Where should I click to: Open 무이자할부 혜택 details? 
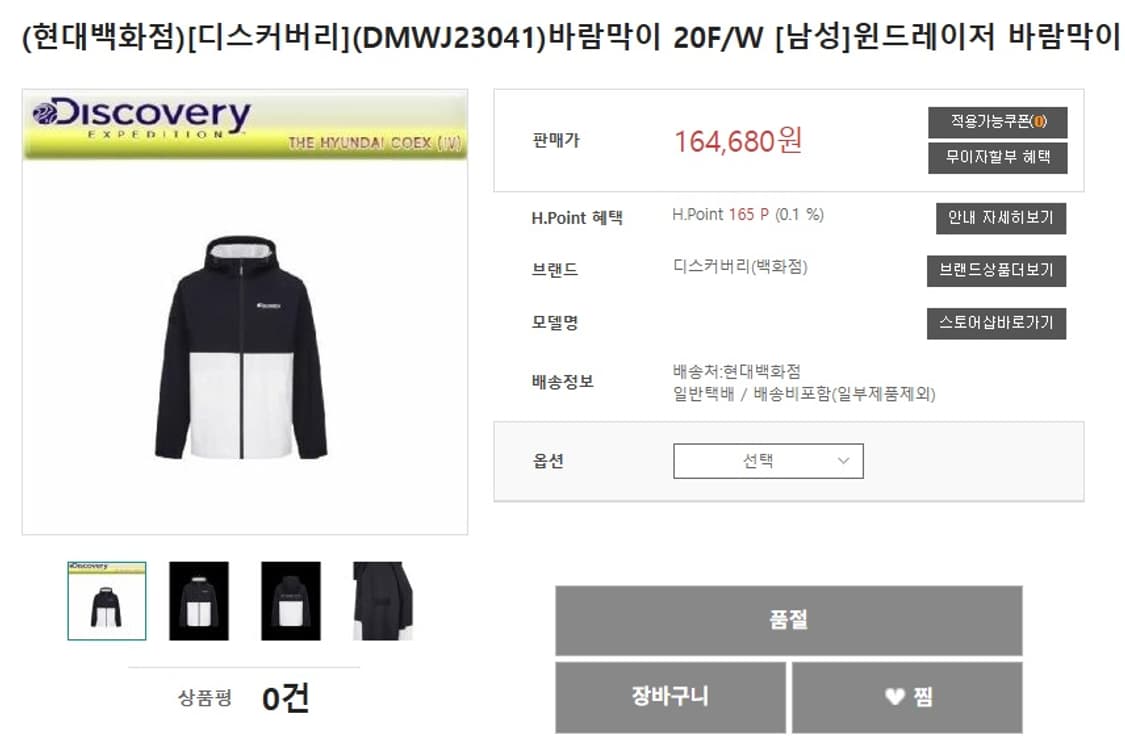pyautogui.click(x=997, y=158)
